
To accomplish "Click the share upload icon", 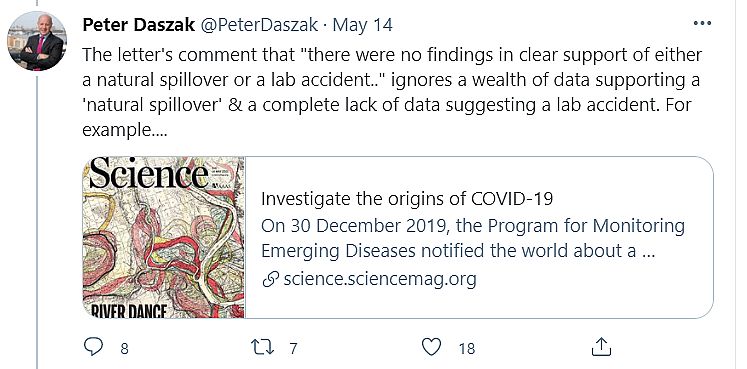I will [x=601, y=347].
